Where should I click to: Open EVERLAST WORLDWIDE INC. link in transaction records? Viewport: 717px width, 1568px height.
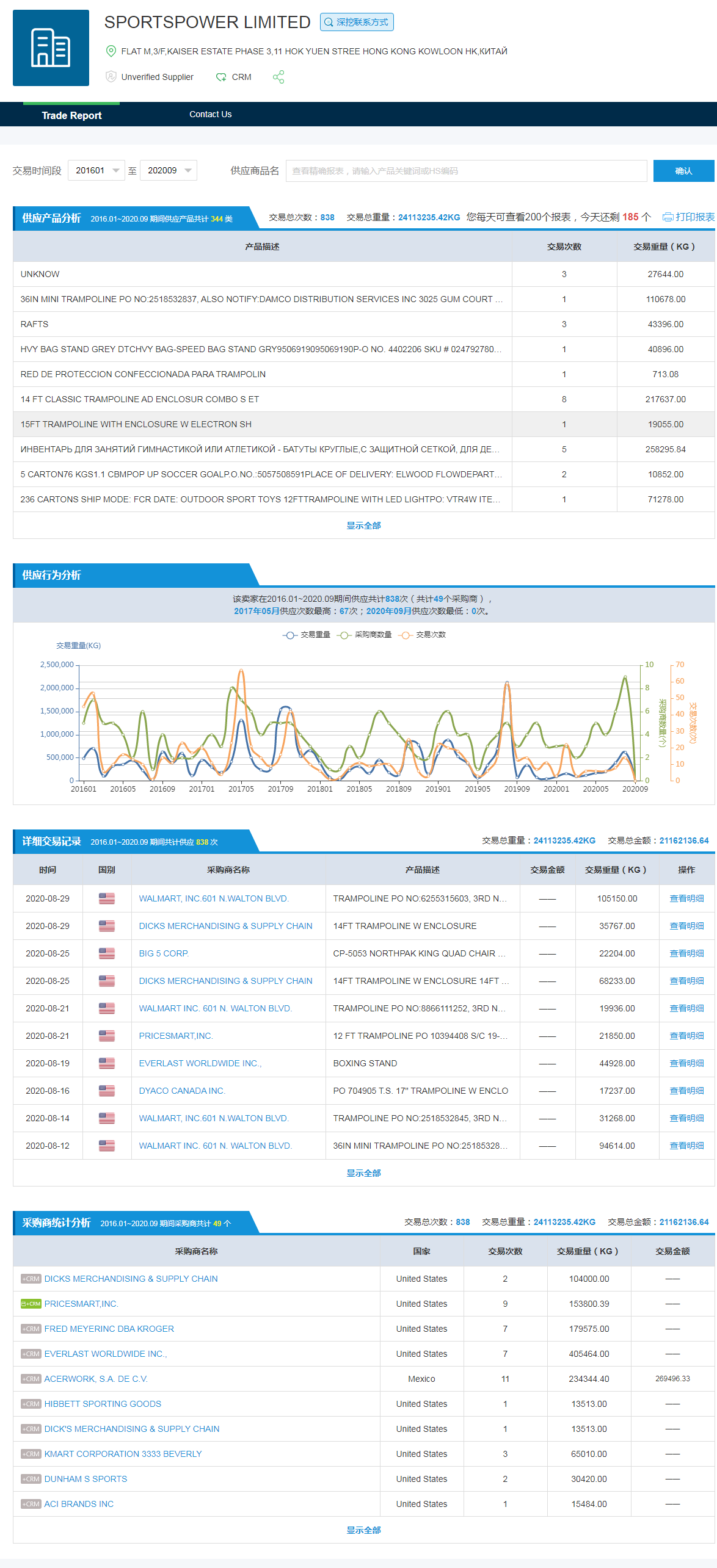click(200, 1063)
